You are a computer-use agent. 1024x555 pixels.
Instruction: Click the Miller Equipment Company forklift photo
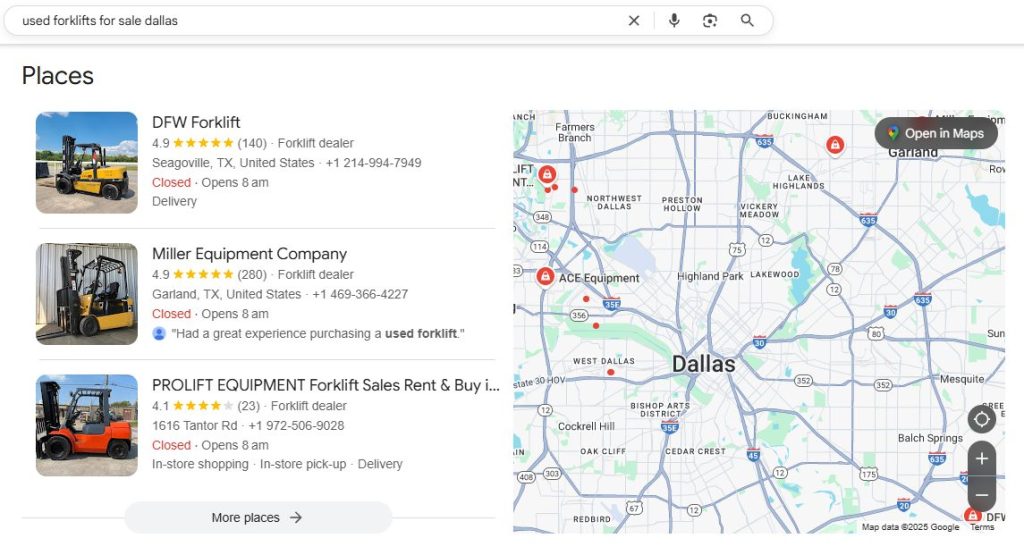(x=87, y=294)
